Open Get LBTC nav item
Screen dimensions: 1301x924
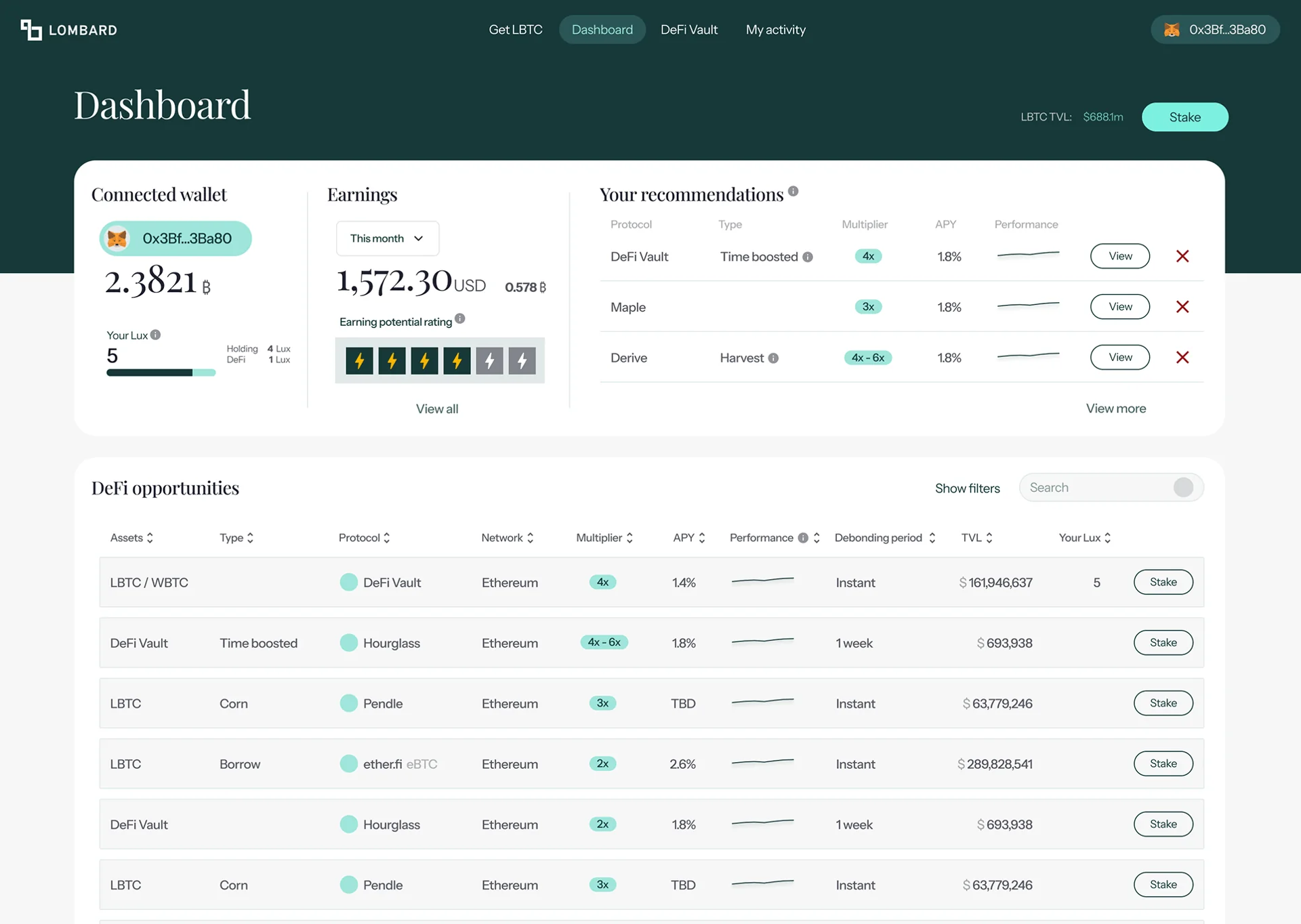tap(516, 30)
